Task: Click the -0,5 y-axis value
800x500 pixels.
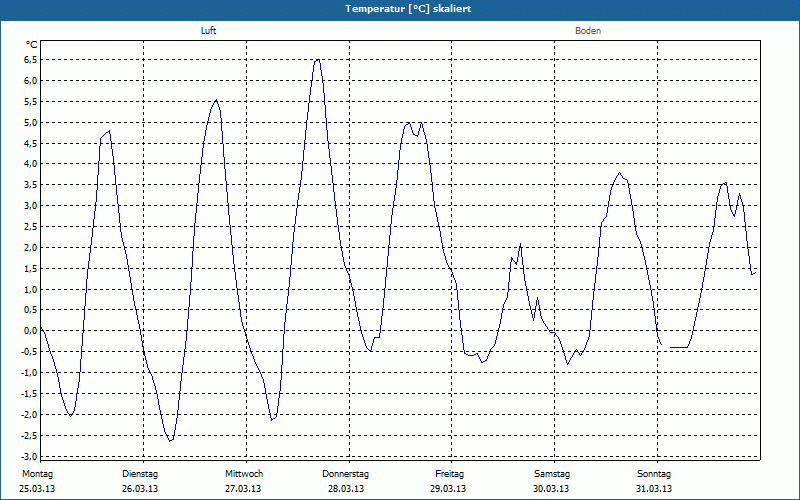Action: coord(30,352)
